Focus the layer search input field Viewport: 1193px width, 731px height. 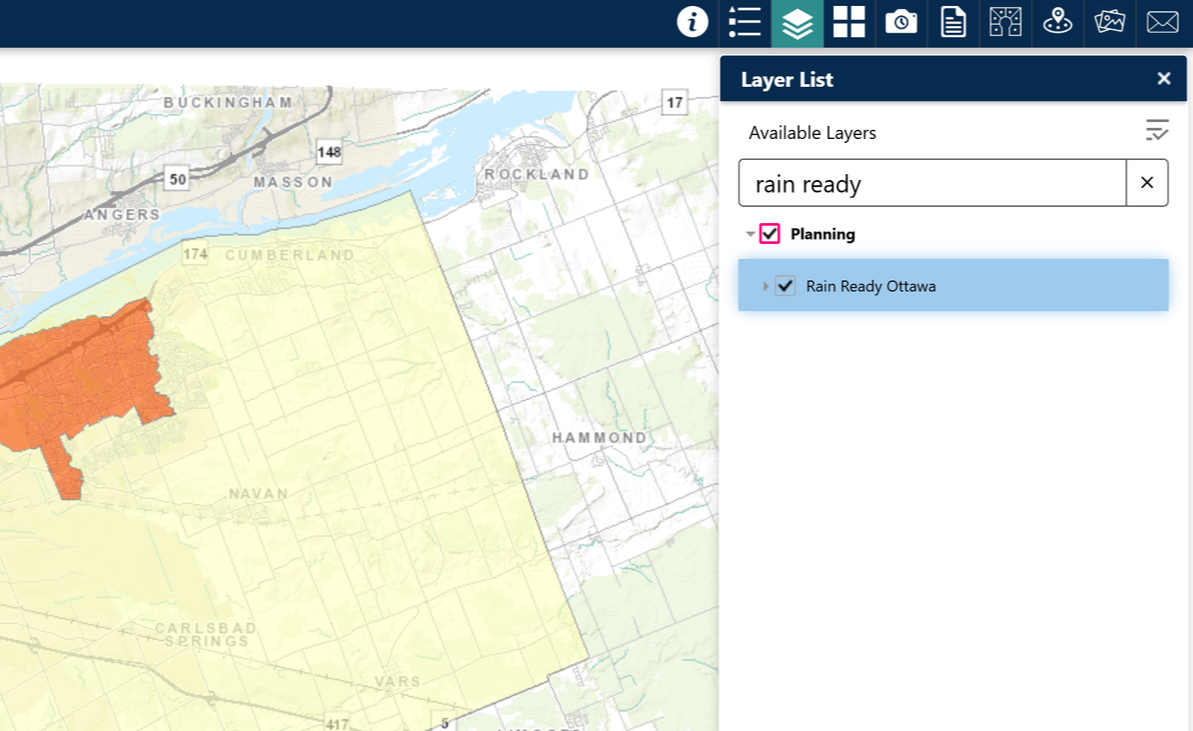click(x=933, y=183)
